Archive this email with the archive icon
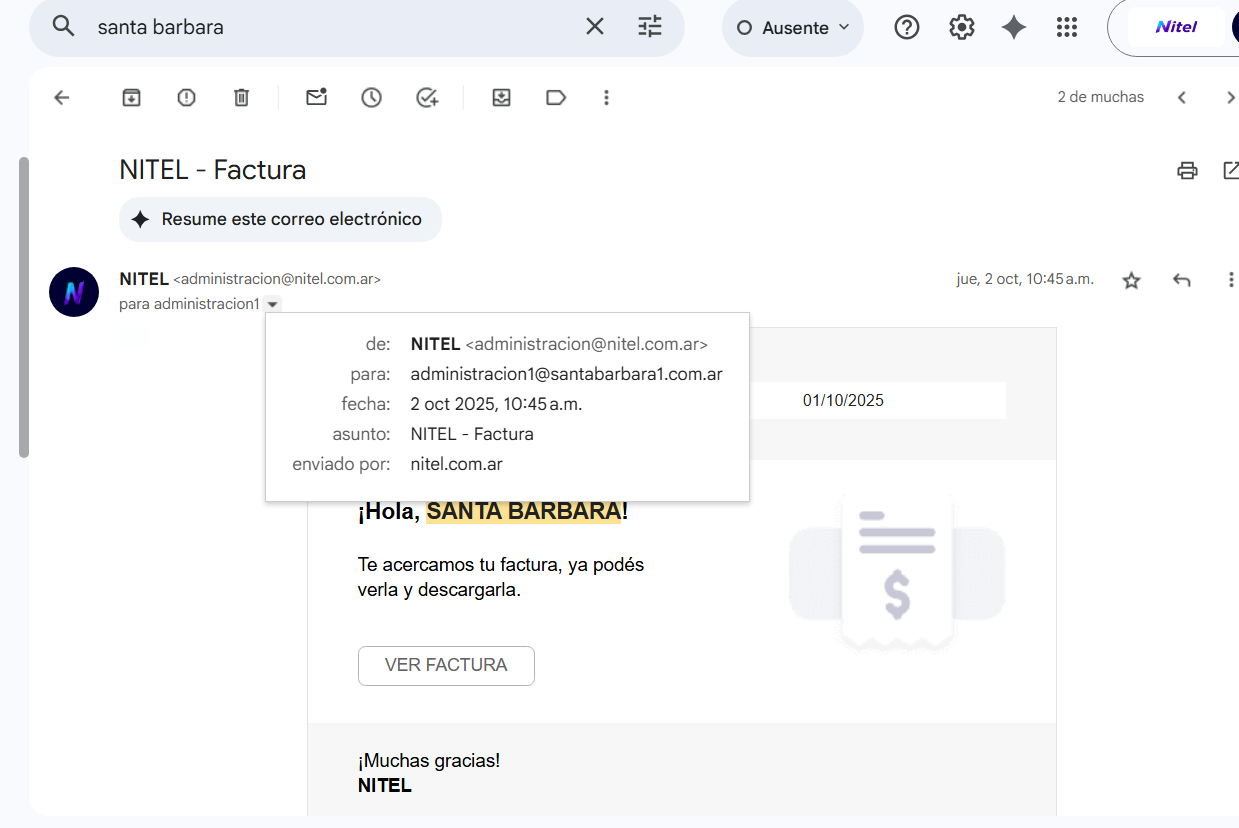Image resolution: width=1239 pixels, height=828 pixels. (x=131, y=97)
